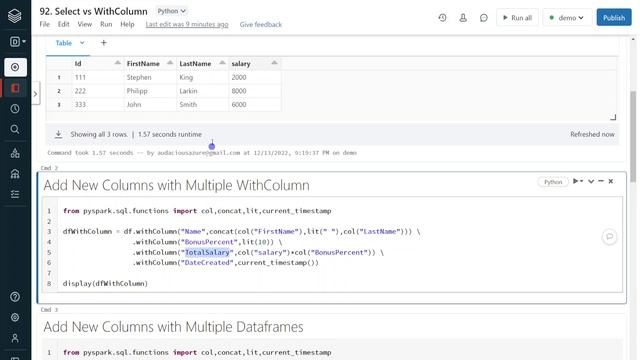
Task: Click the highlighted TotalSalary text in code
Action: pyautogui.click(x=207, y=252)
